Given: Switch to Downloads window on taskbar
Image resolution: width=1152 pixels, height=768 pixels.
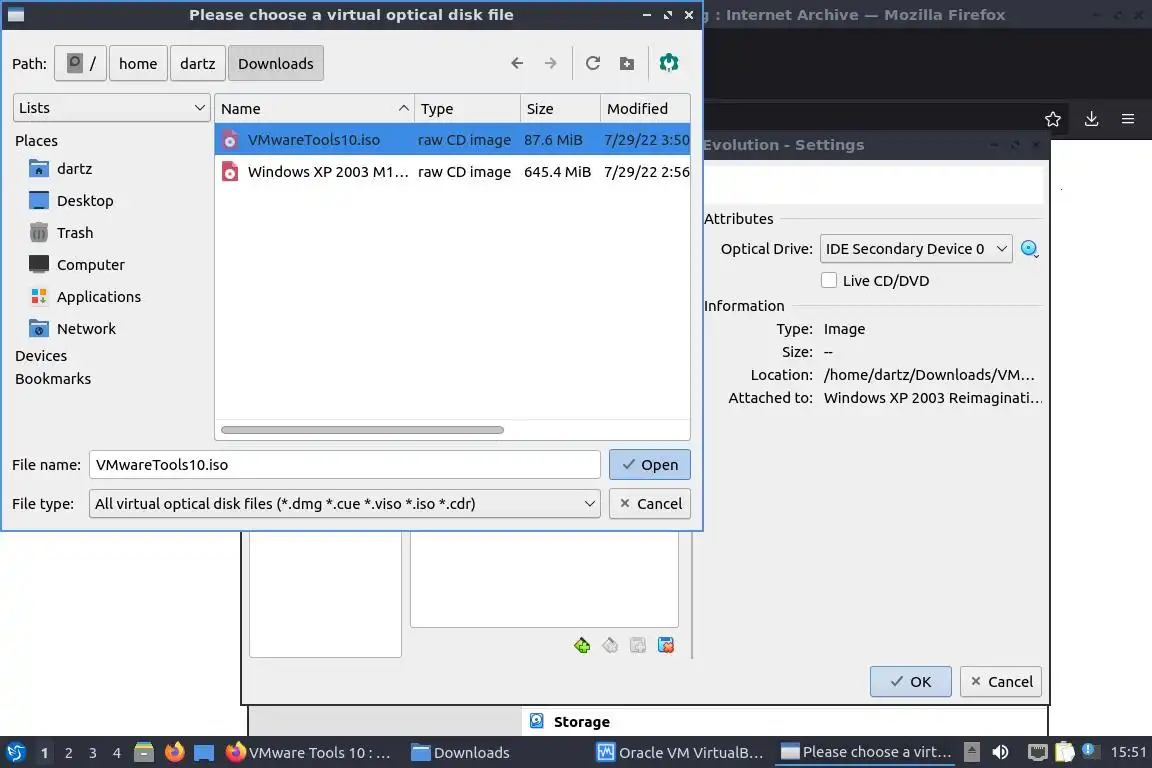Looking at the screenshot, I should coord(461,753).
